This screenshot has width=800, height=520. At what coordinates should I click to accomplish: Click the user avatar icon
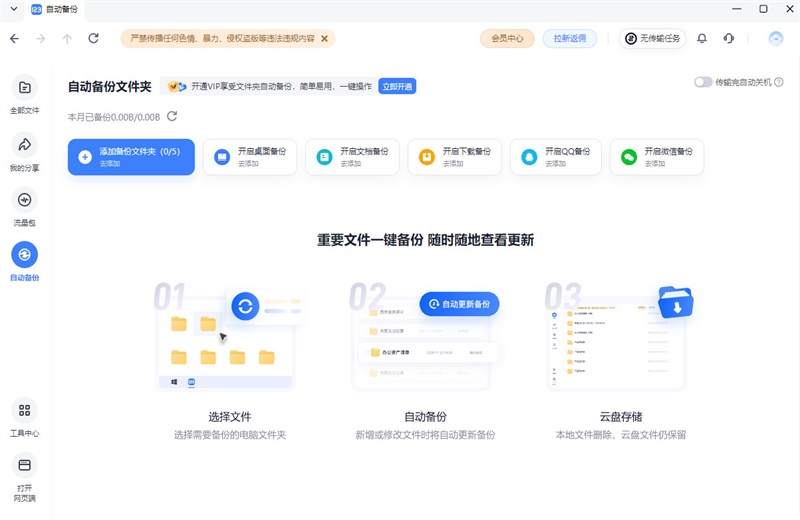(x=776, y=38)
